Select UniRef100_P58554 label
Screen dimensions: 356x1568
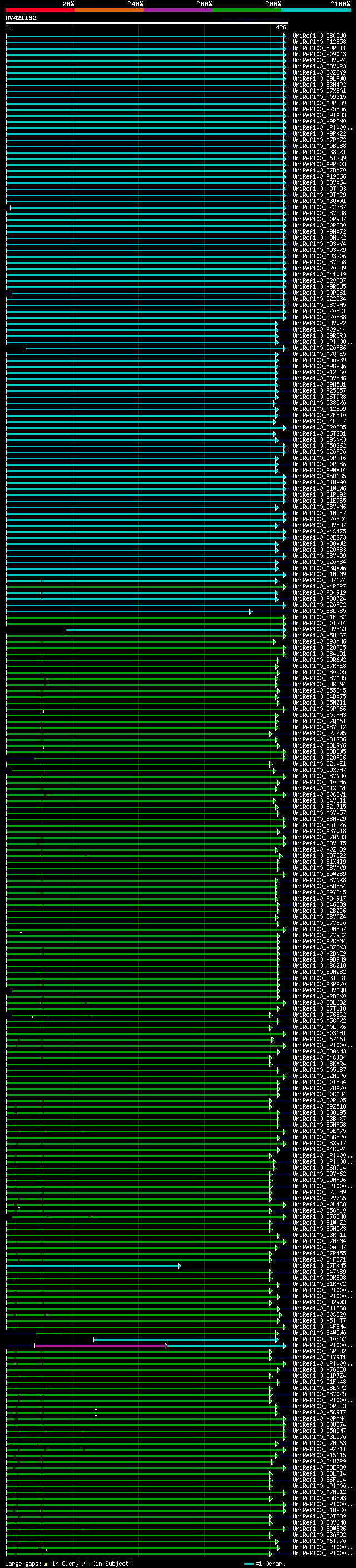[x=319, y=886]
